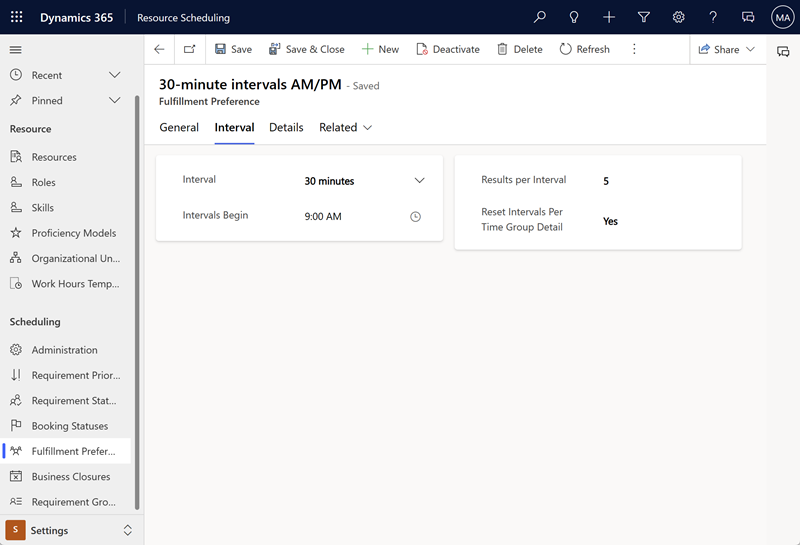Image resolution: width=800 pixels, height=545 pixels.
Task: Click the Share button
Action: 719,49
